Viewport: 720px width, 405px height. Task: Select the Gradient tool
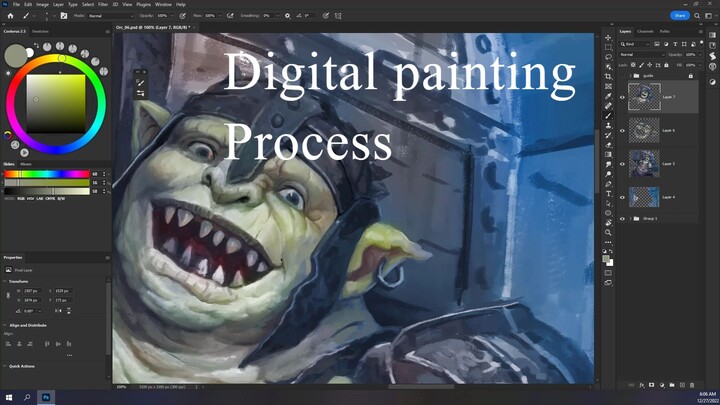pos(608,154)
